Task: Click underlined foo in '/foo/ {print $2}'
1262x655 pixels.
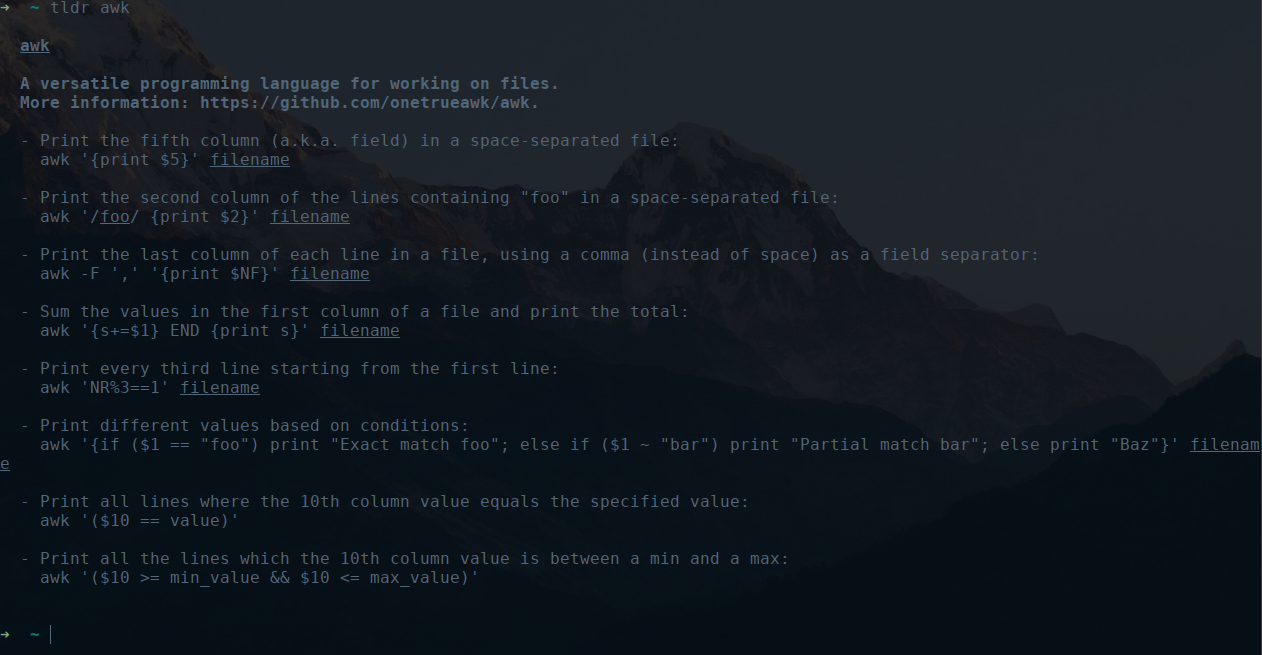Action: click(x=115, y=217)
